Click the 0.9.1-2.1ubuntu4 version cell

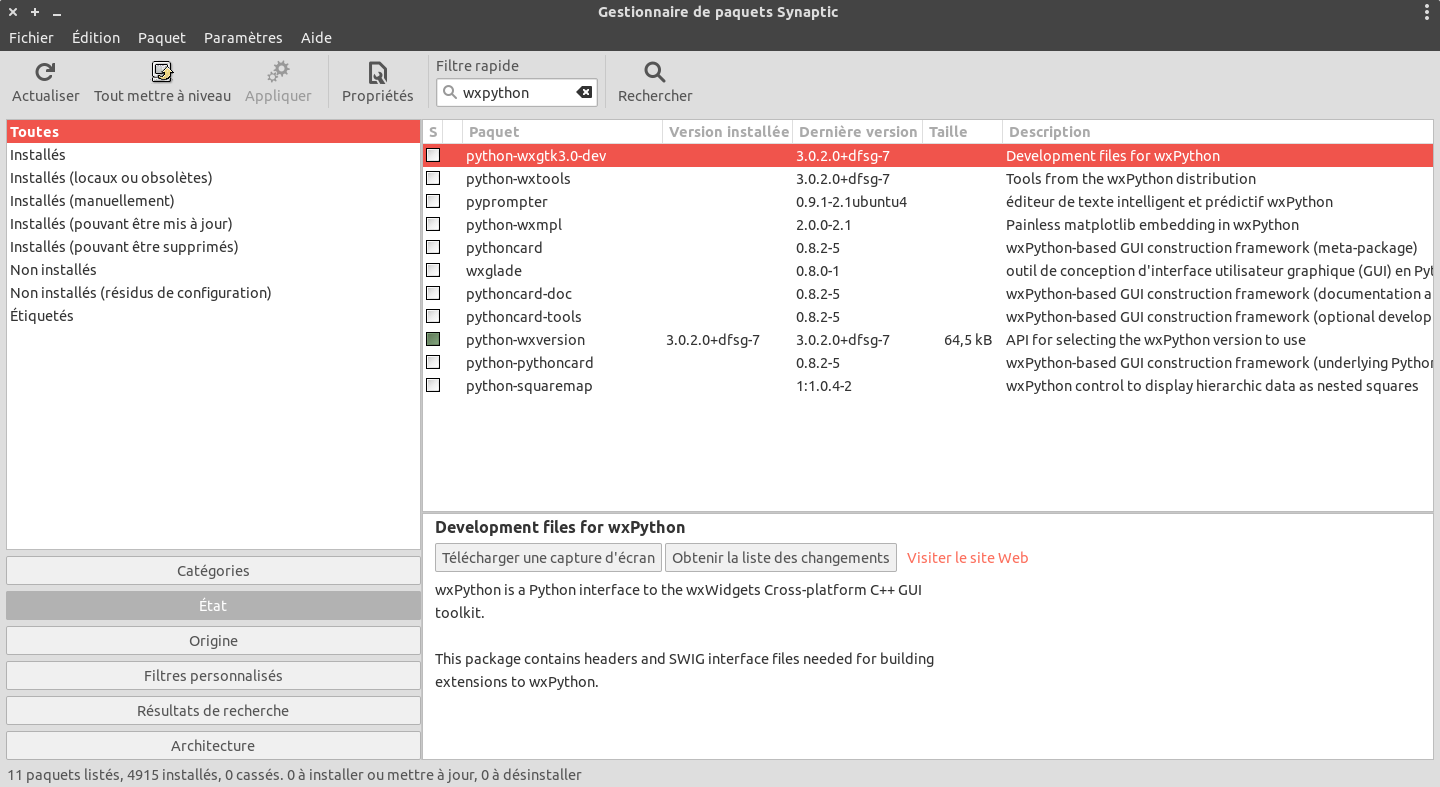tap(852, 202)
